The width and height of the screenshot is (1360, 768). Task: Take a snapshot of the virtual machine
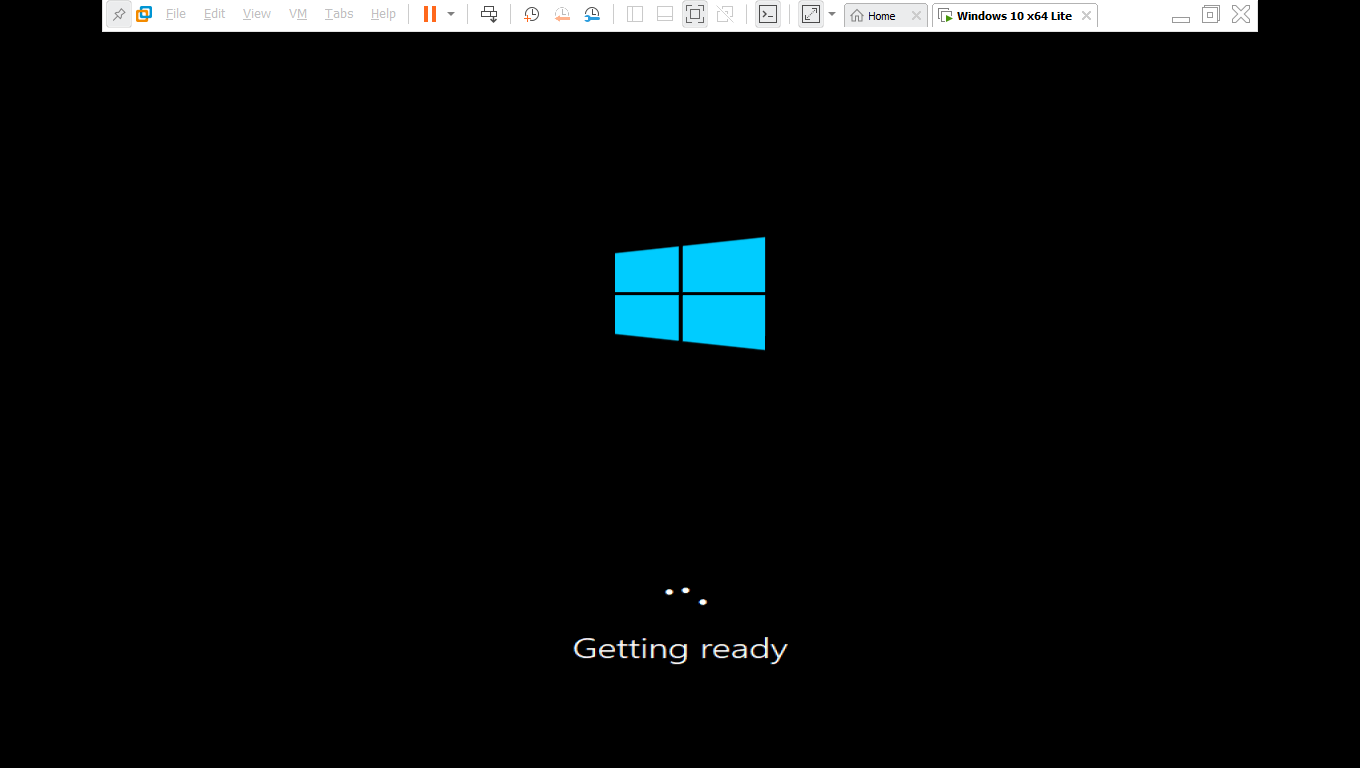531,14
